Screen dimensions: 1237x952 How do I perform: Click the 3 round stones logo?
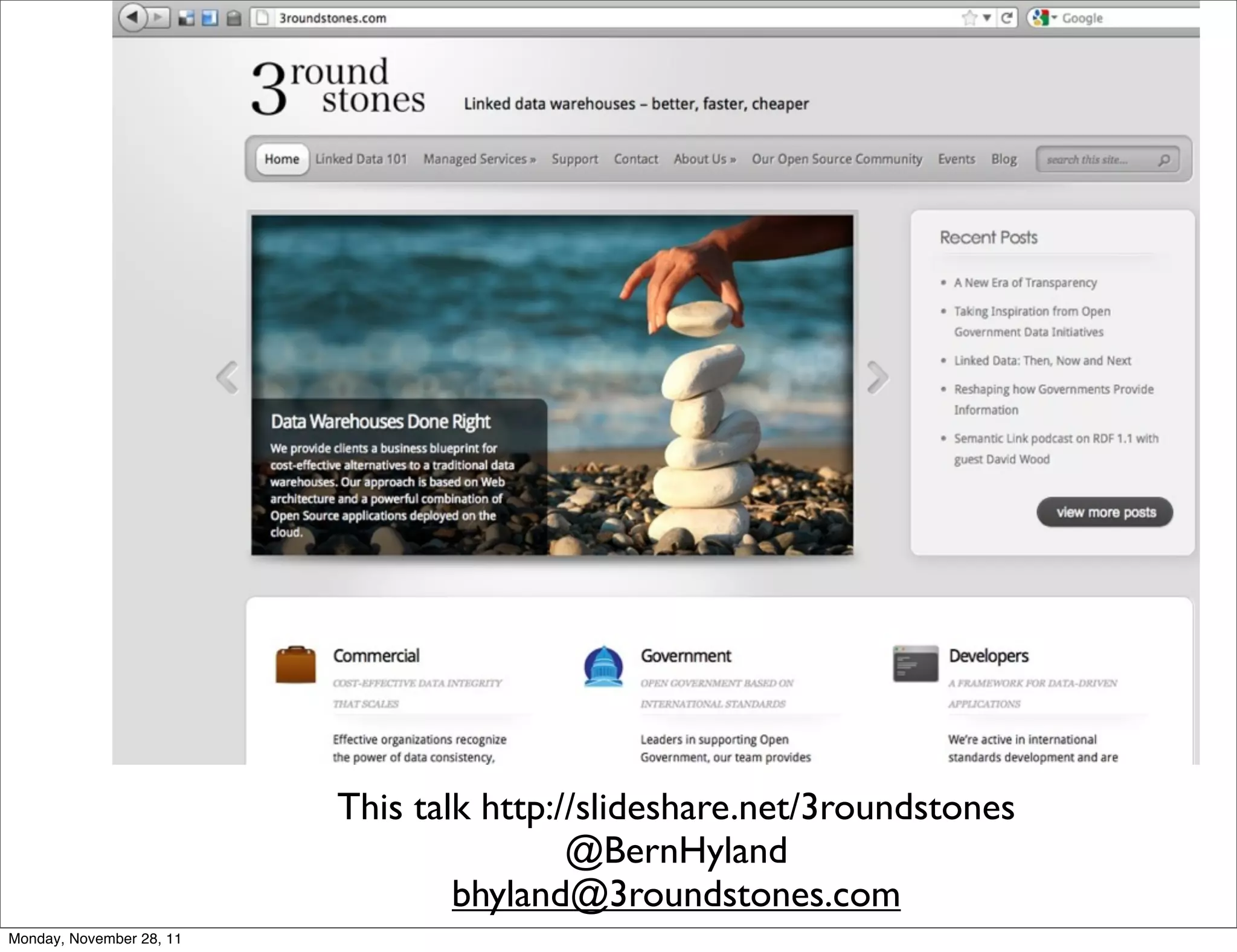coord(338,86)
